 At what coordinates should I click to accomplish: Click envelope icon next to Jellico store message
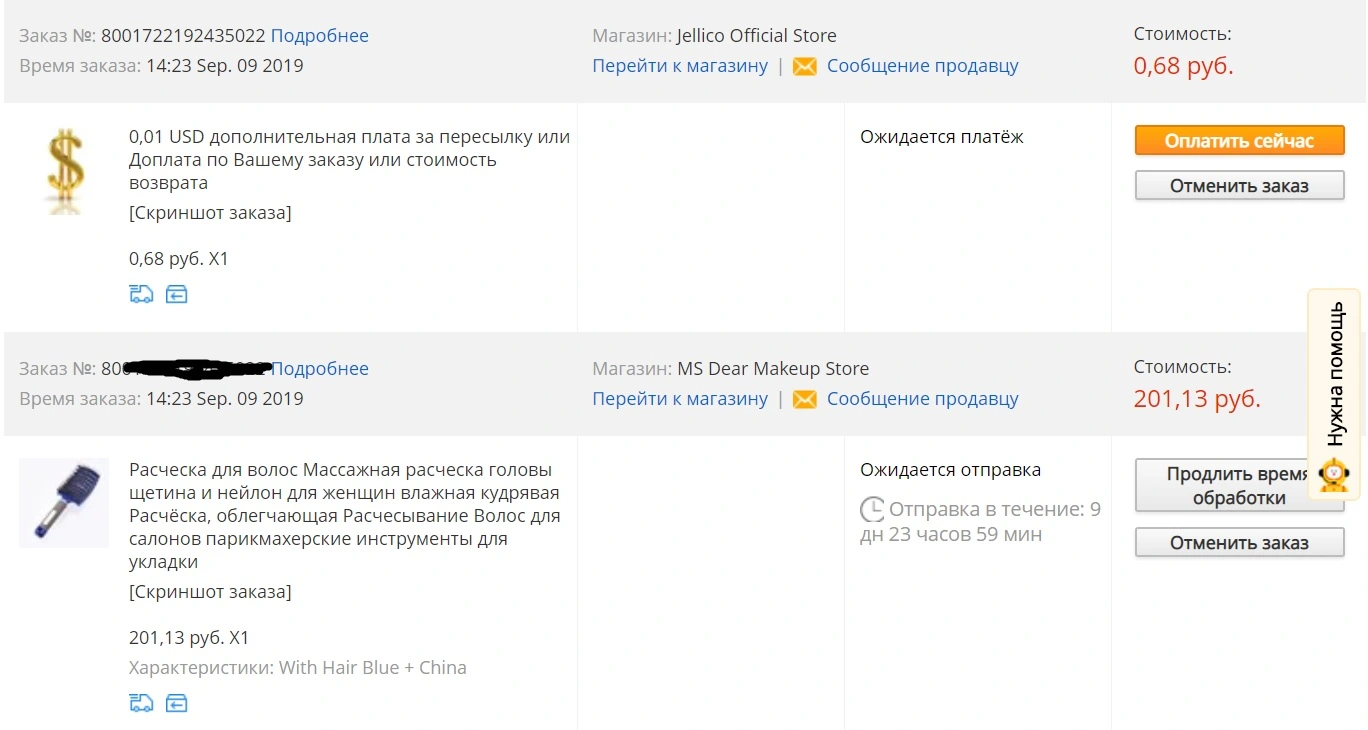click(x=805, y=66)
